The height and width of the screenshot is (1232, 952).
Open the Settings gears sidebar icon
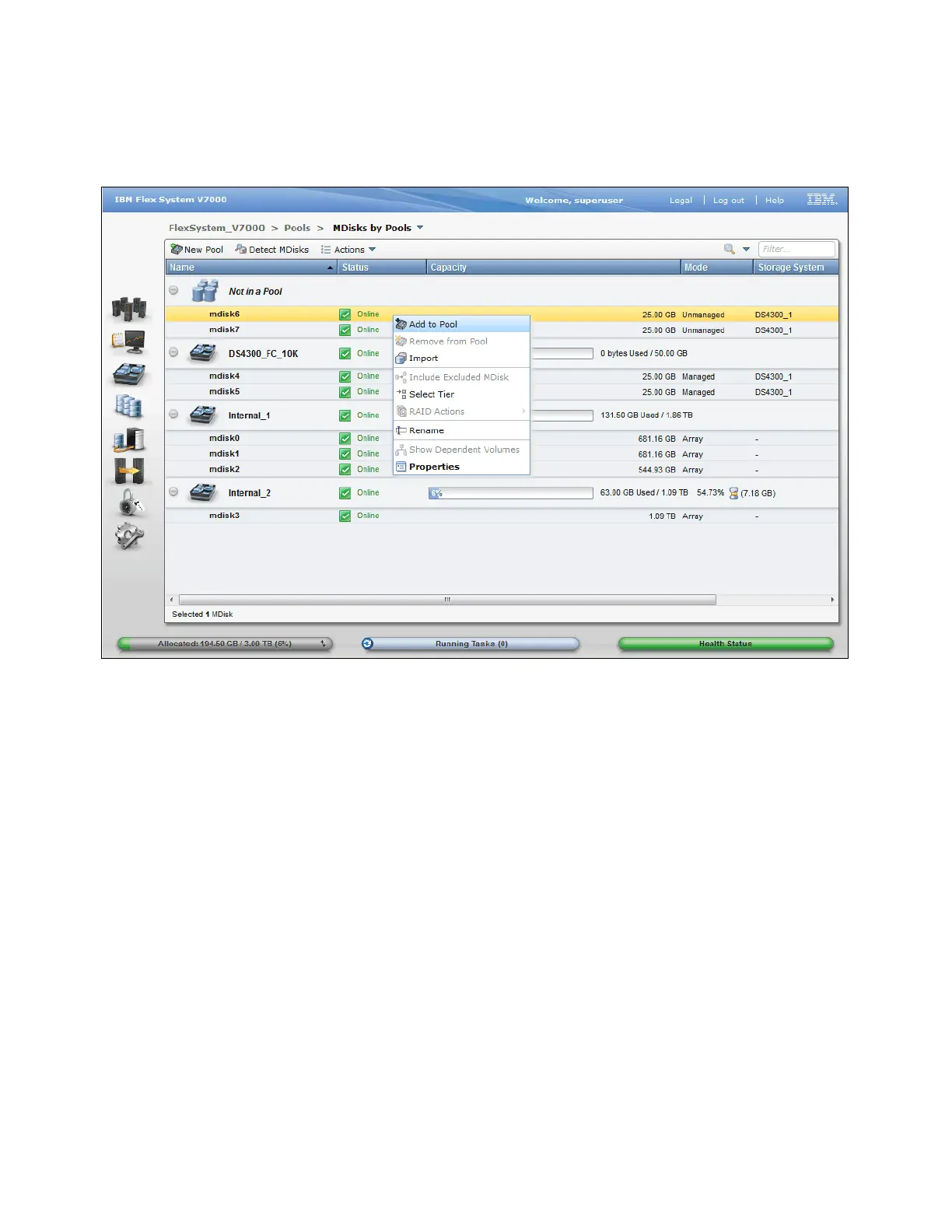(x=129, y=537)
